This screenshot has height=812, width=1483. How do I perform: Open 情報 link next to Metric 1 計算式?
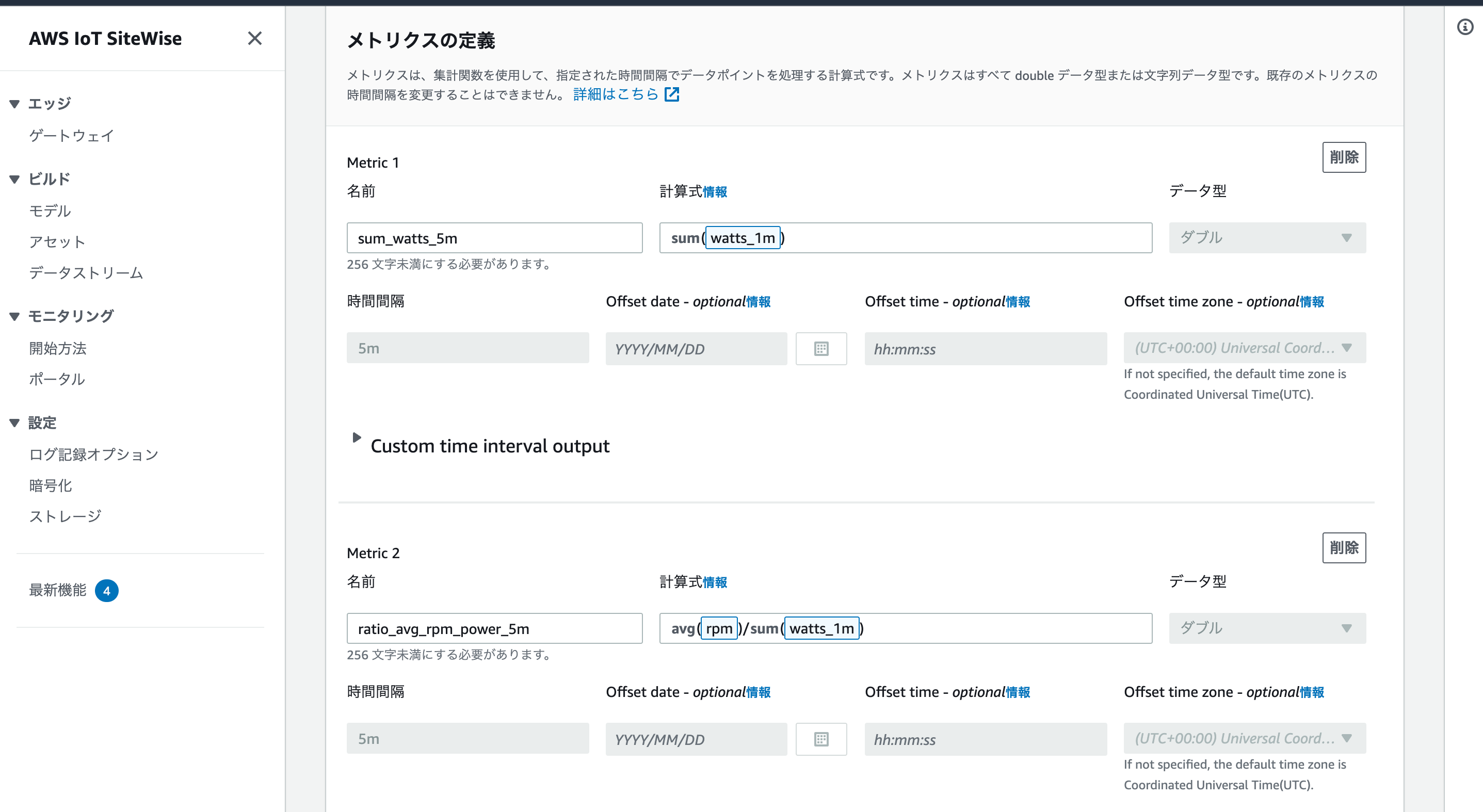(x=715, y=192)
